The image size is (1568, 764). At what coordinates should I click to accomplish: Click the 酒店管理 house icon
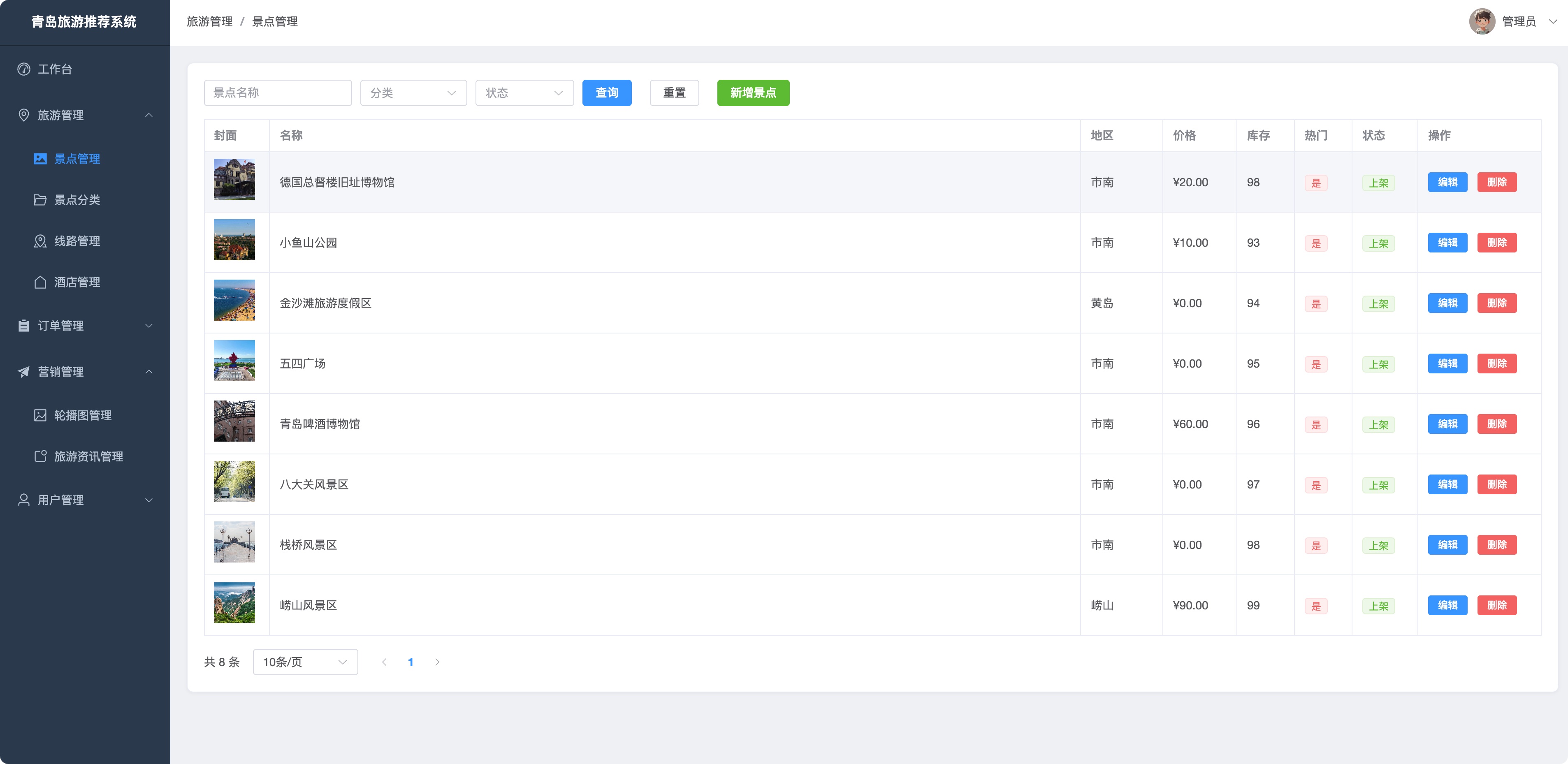coord(40,282)
